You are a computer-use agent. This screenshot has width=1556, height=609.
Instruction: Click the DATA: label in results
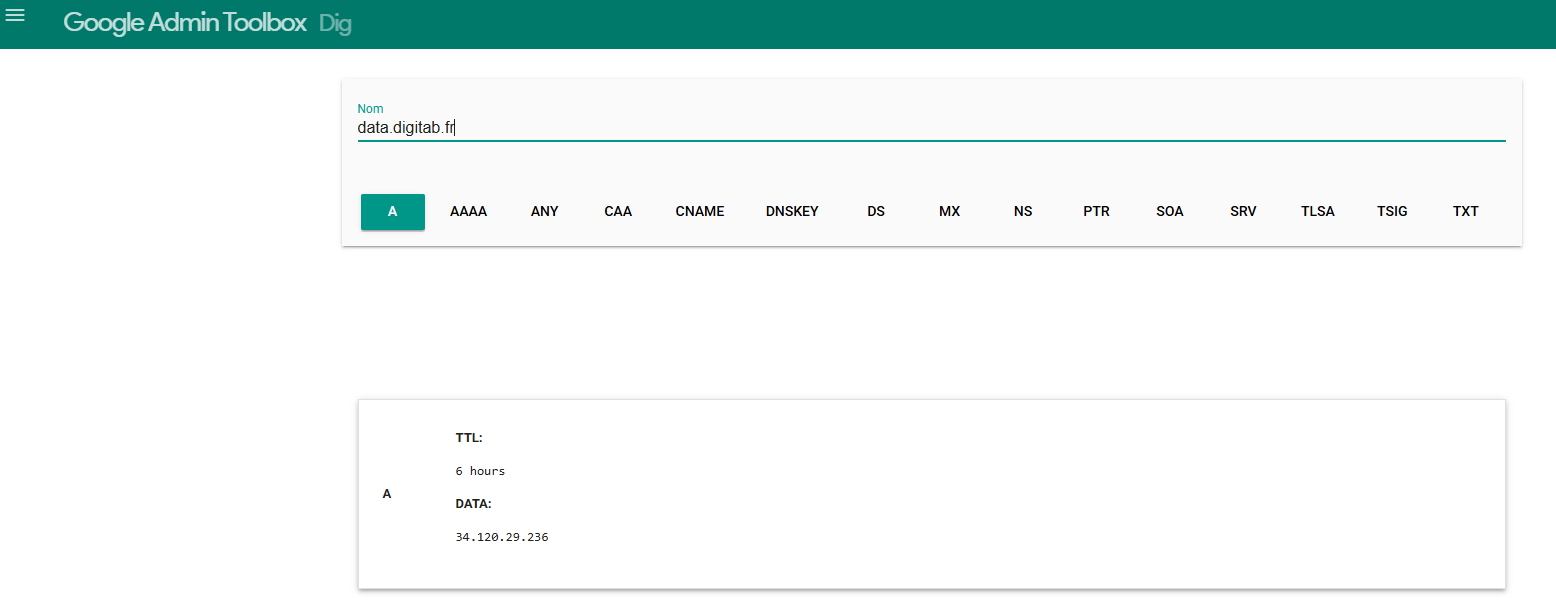click(x=474, y=504)
